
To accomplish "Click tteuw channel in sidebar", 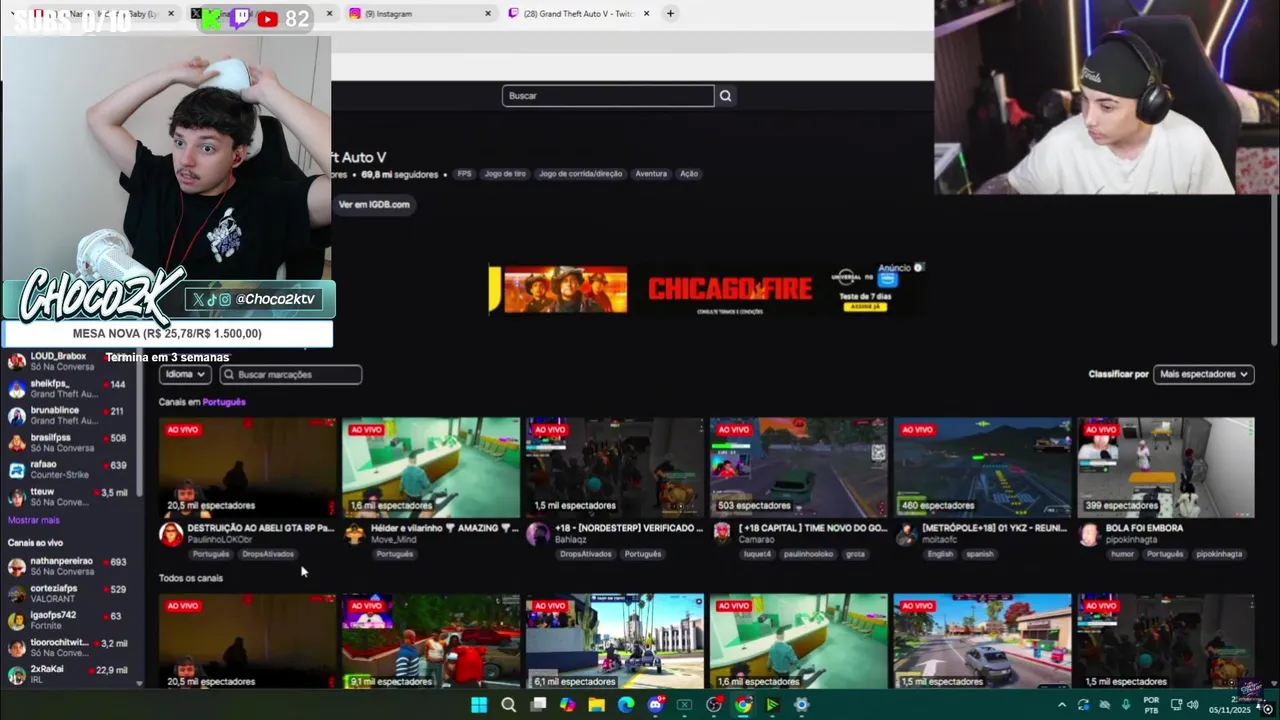I will [68, 496].
